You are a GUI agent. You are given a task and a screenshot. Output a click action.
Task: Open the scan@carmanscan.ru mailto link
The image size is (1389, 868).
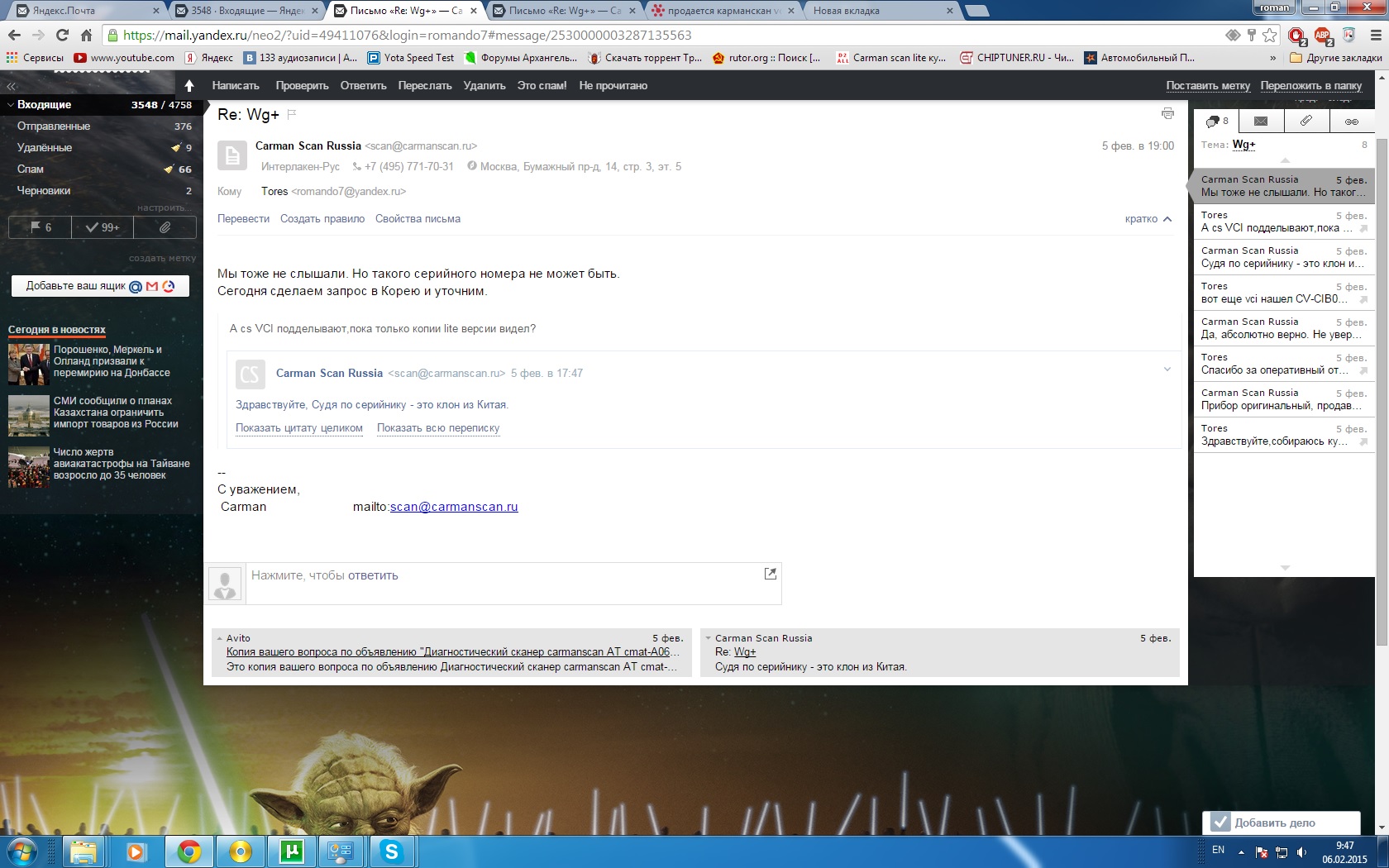point(454,507)
